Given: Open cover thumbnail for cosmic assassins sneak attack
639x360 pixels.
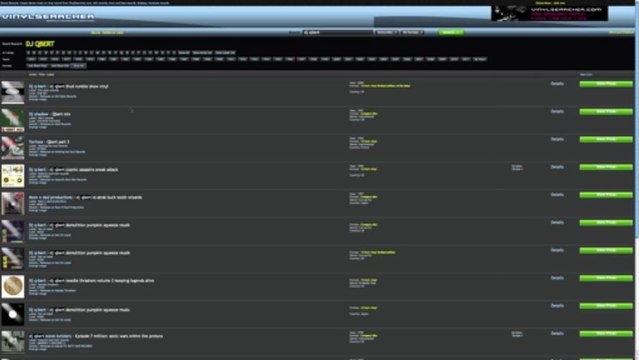Looking at the screenshot, I should pyautogui.click(x=13, y=175).
